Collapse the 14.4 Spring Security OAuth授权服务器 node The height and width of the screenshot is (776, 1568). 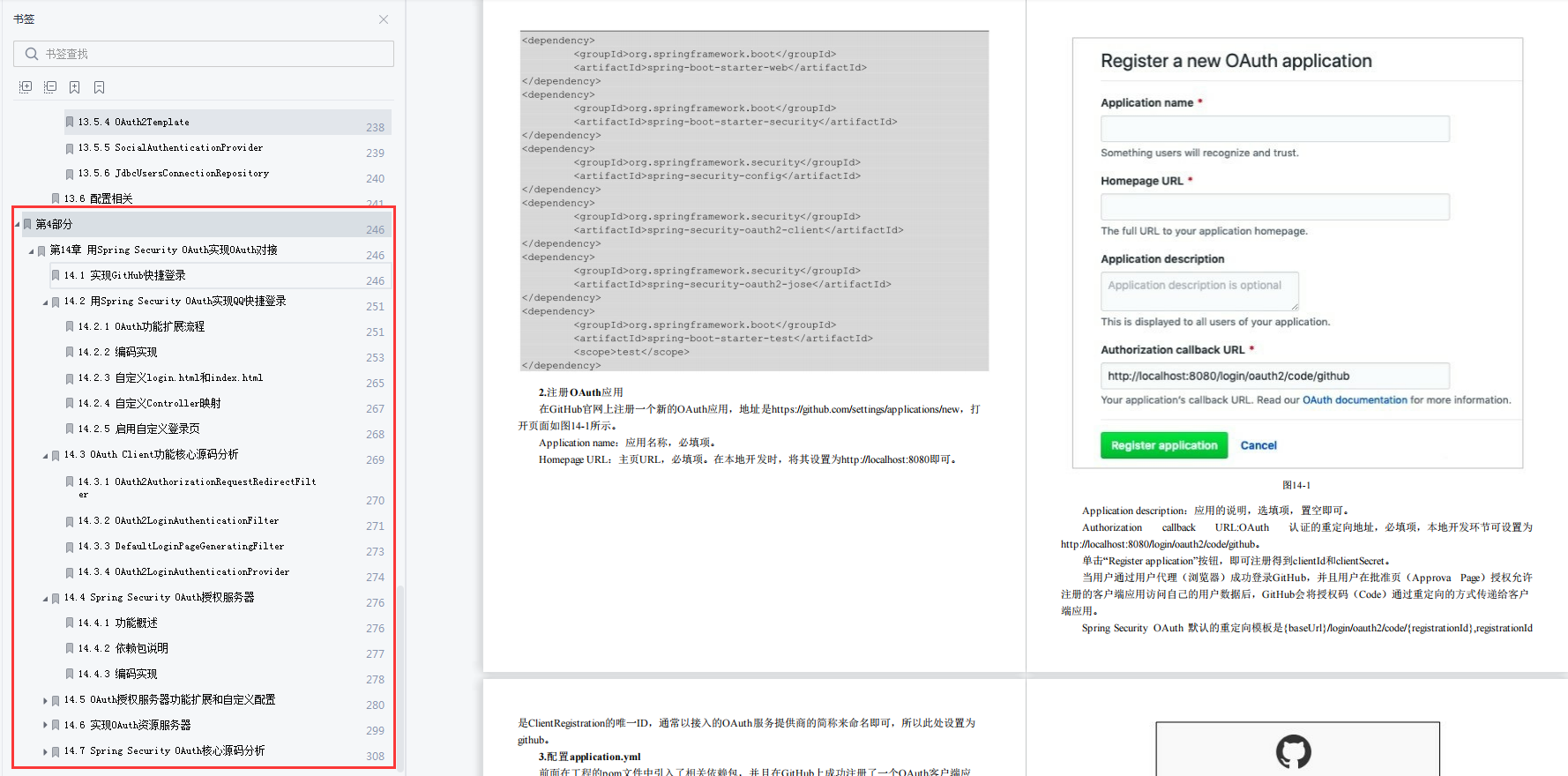coord(45,599)
